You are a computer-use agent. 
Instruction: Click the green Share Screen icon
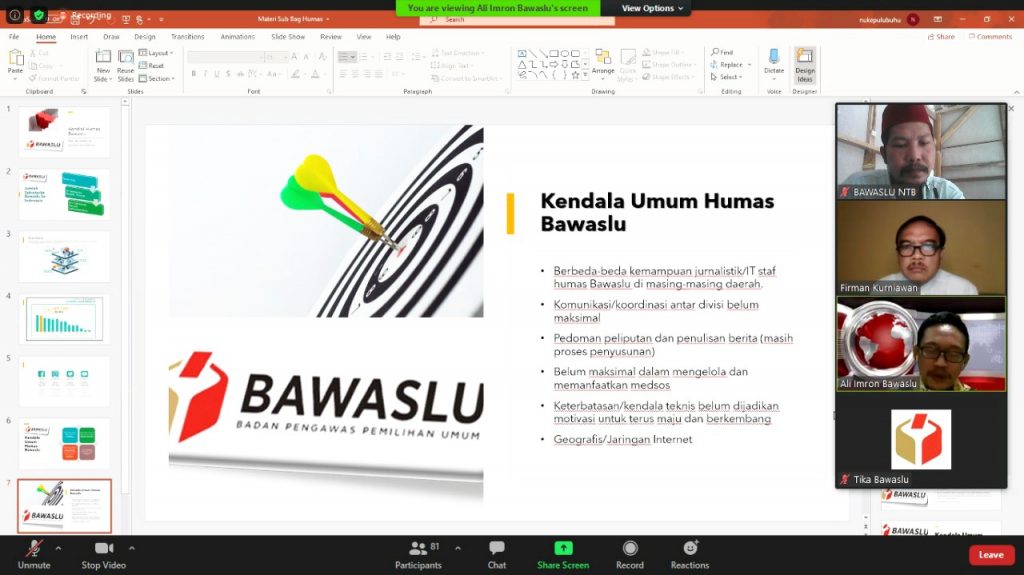pos(563,548)
